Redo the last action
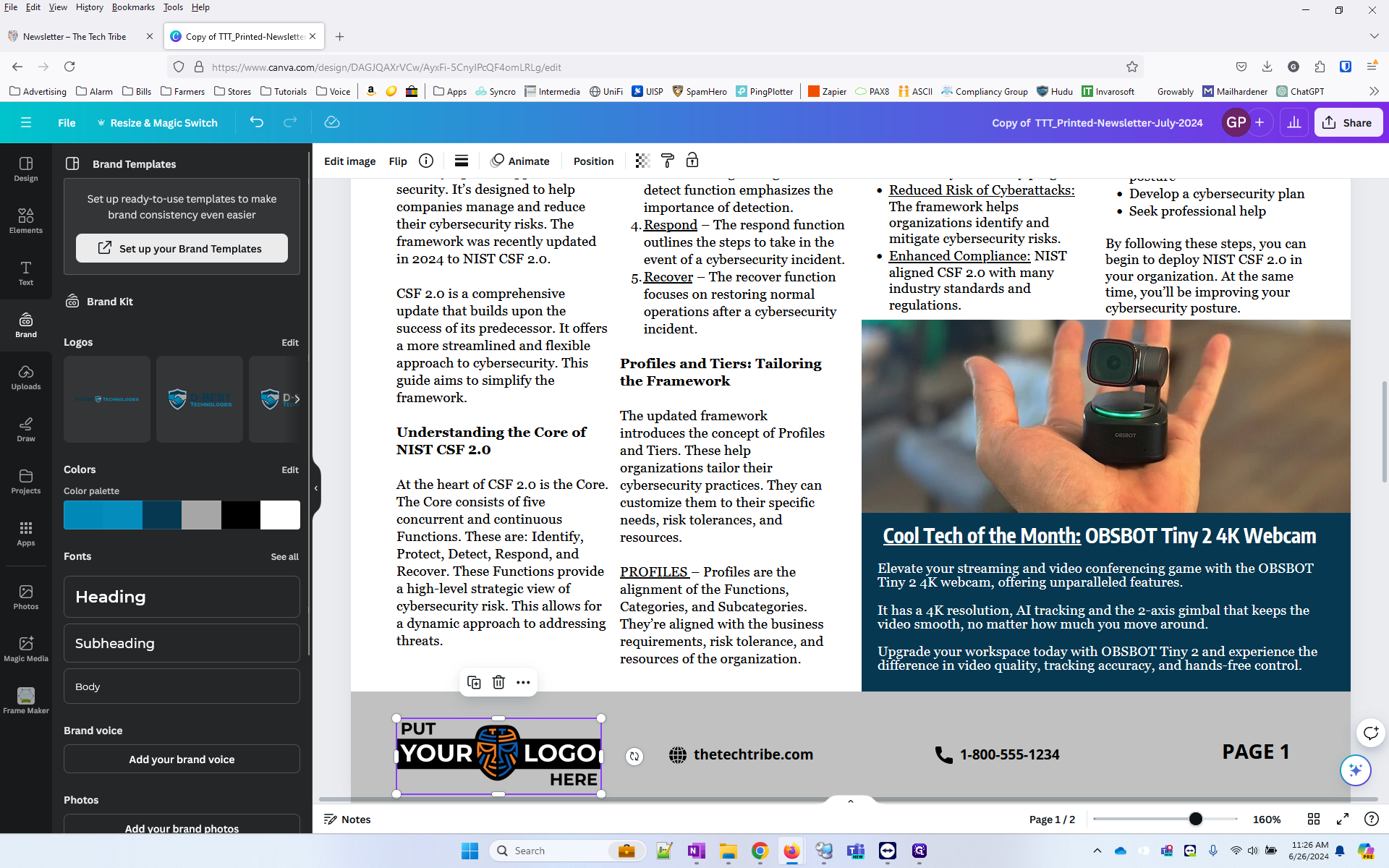 click(x=290, y=122)
